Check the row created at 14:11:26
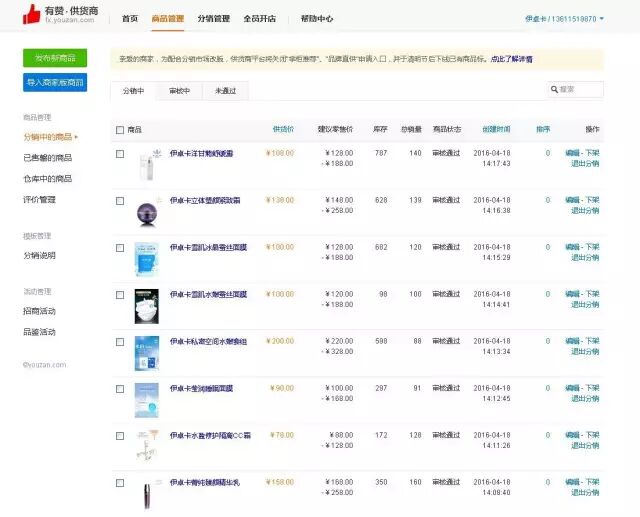Viewport: 640px width, 517px height. (120, 436)
